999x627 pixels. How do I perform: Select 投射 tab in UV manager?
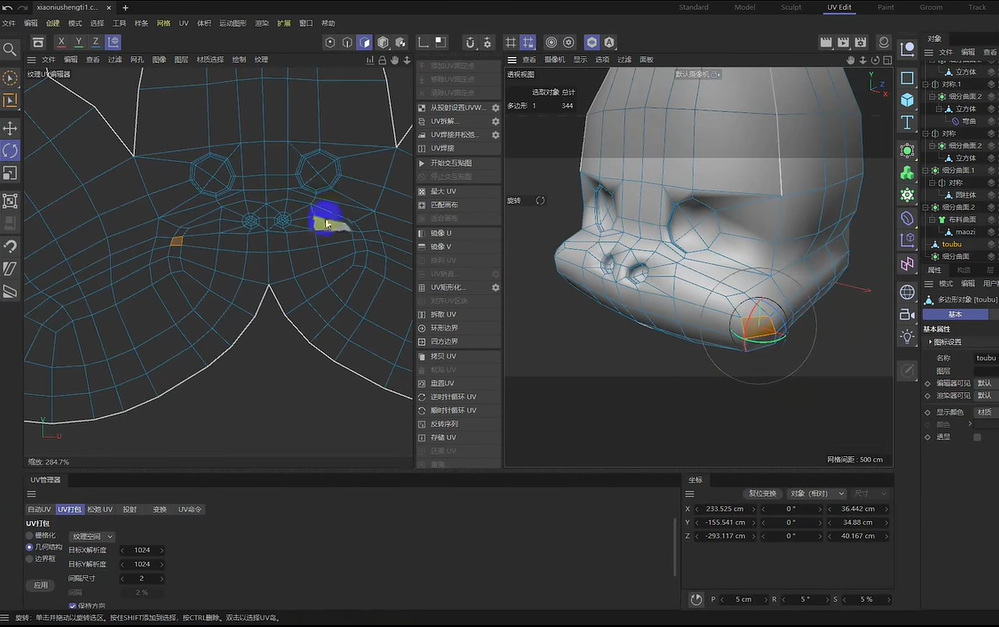coord(130,509)
